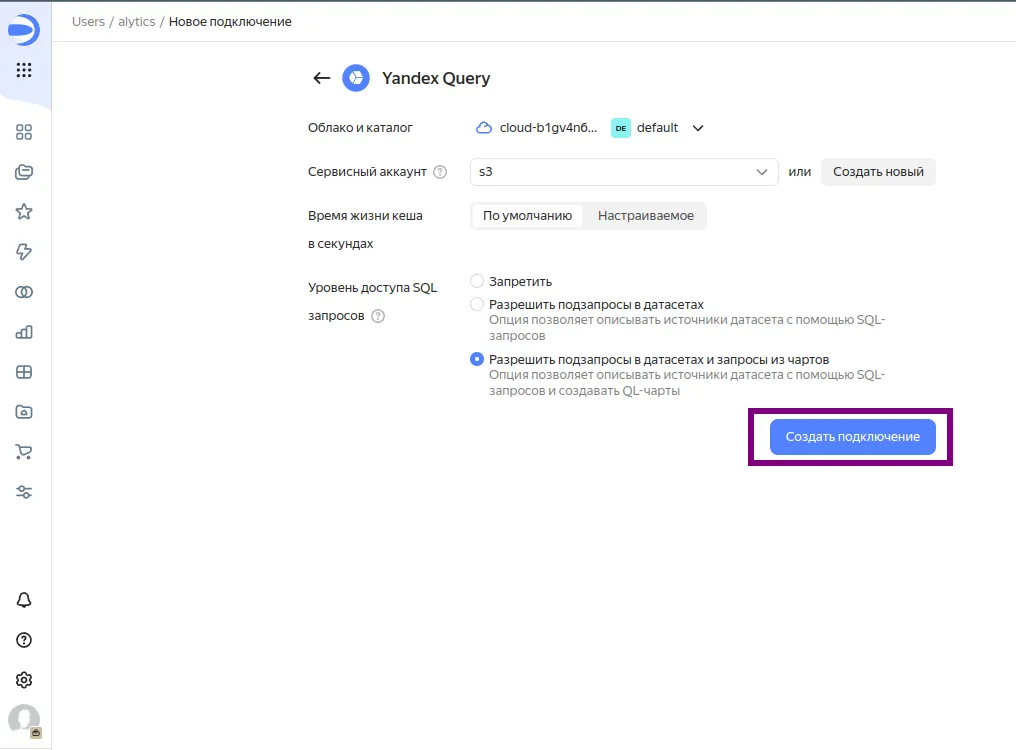Open notifications bell icon
Viewport: 1016px width, 750px height.
(x=24, y=600)
